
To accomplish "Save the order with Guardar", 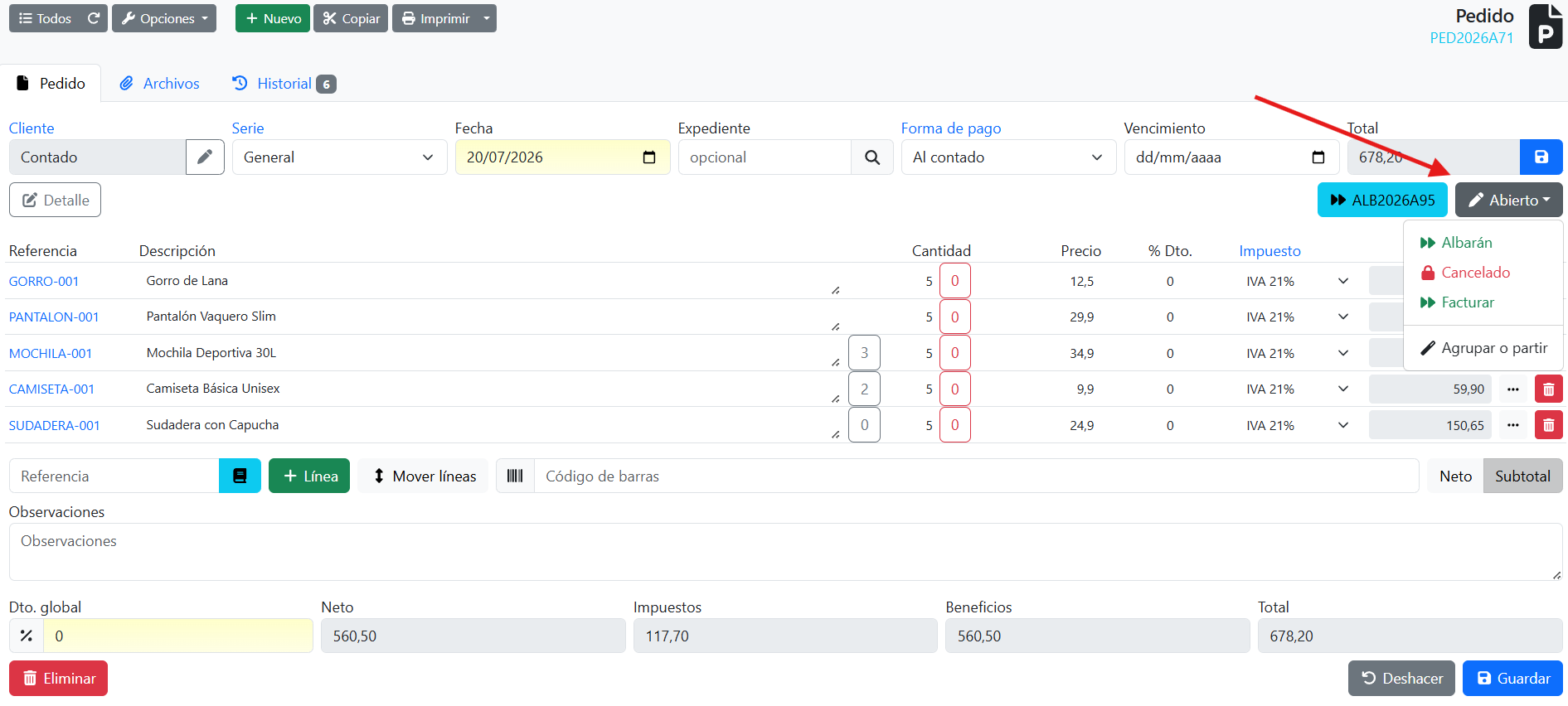I will coord(1512,678).
